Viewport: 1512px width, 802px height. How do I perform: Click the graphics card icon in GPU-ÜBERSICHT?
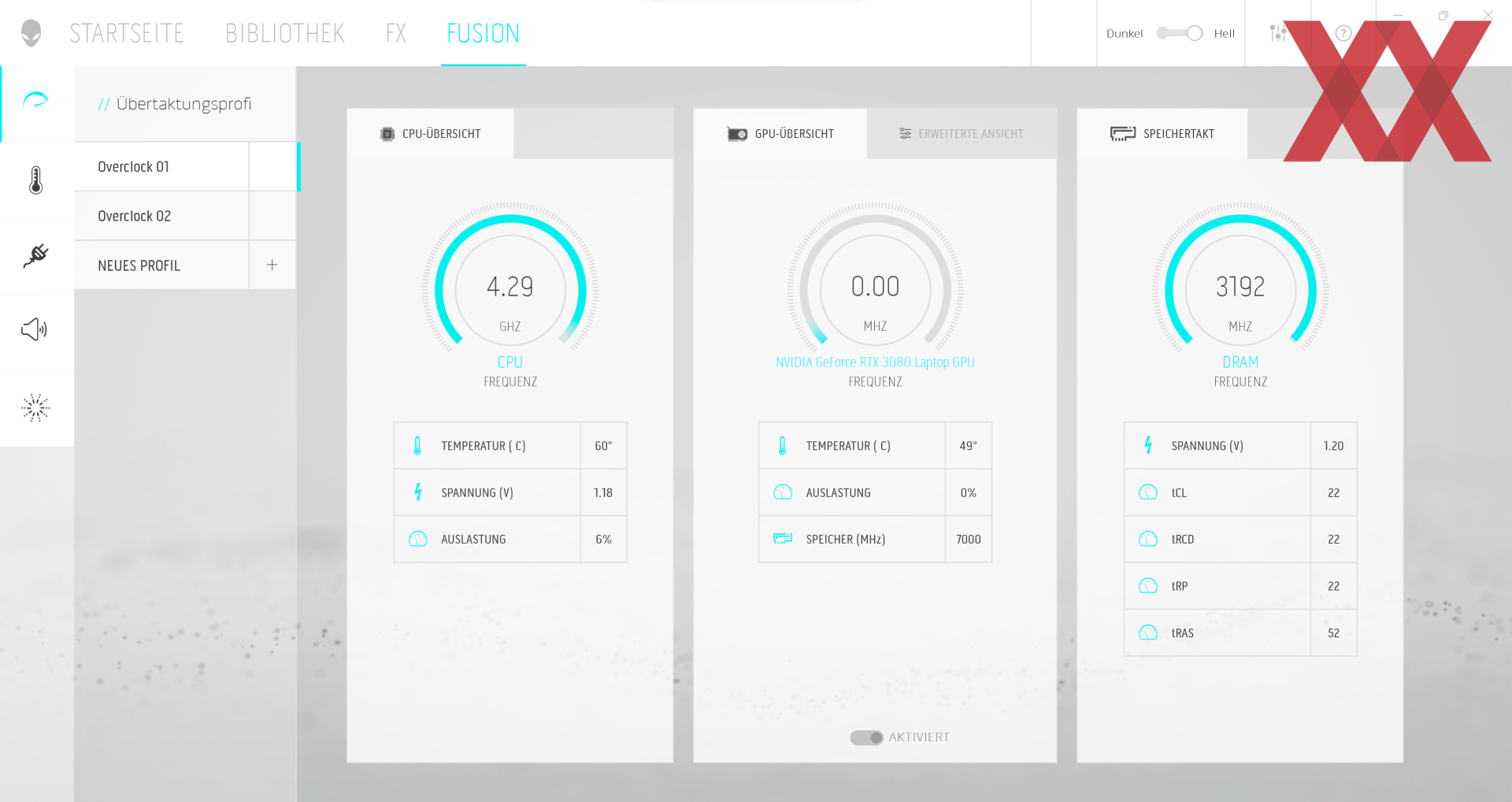tap(737, 134)
